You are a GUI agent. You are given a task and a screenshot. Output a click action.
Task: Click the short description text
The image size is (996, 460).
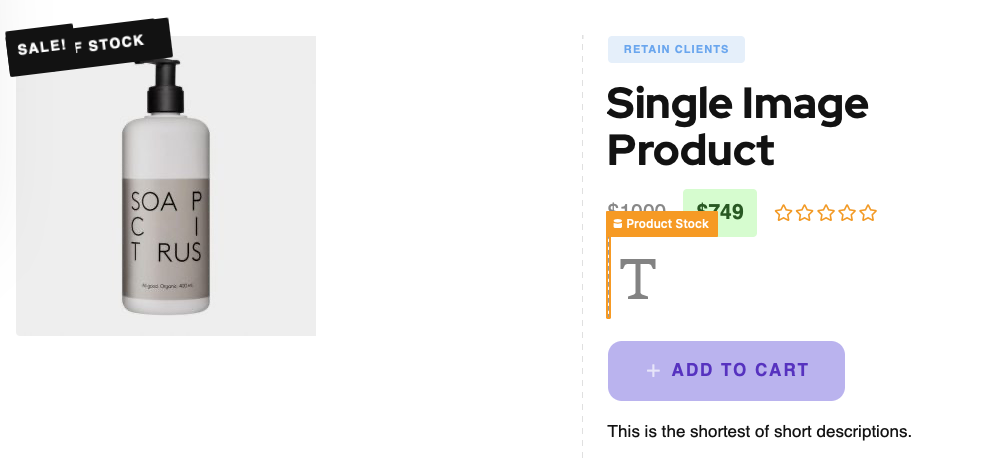click(x=759, y=432)
